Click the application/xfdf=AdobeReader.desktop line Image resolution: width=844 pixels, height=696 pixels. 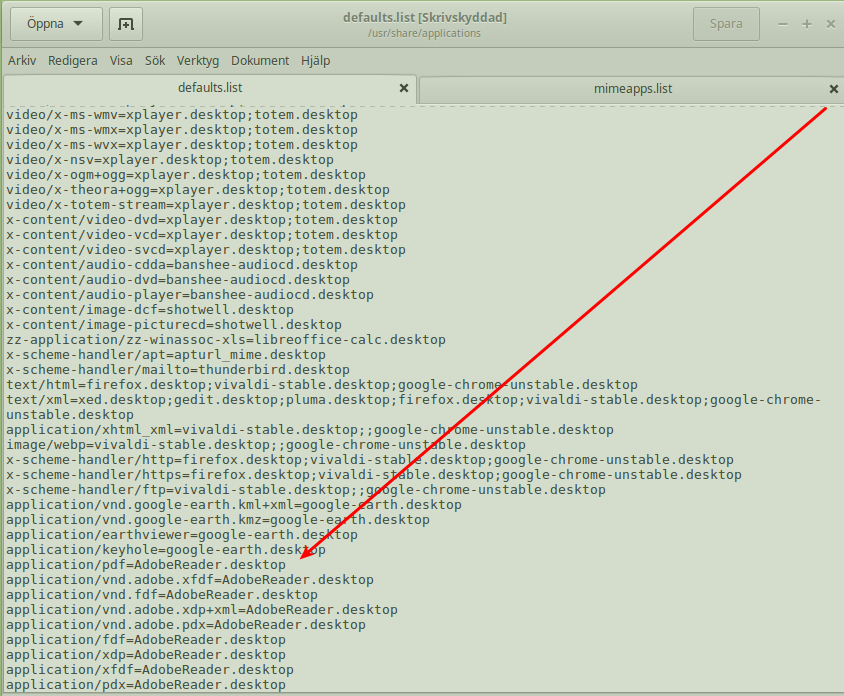(150, 671)
